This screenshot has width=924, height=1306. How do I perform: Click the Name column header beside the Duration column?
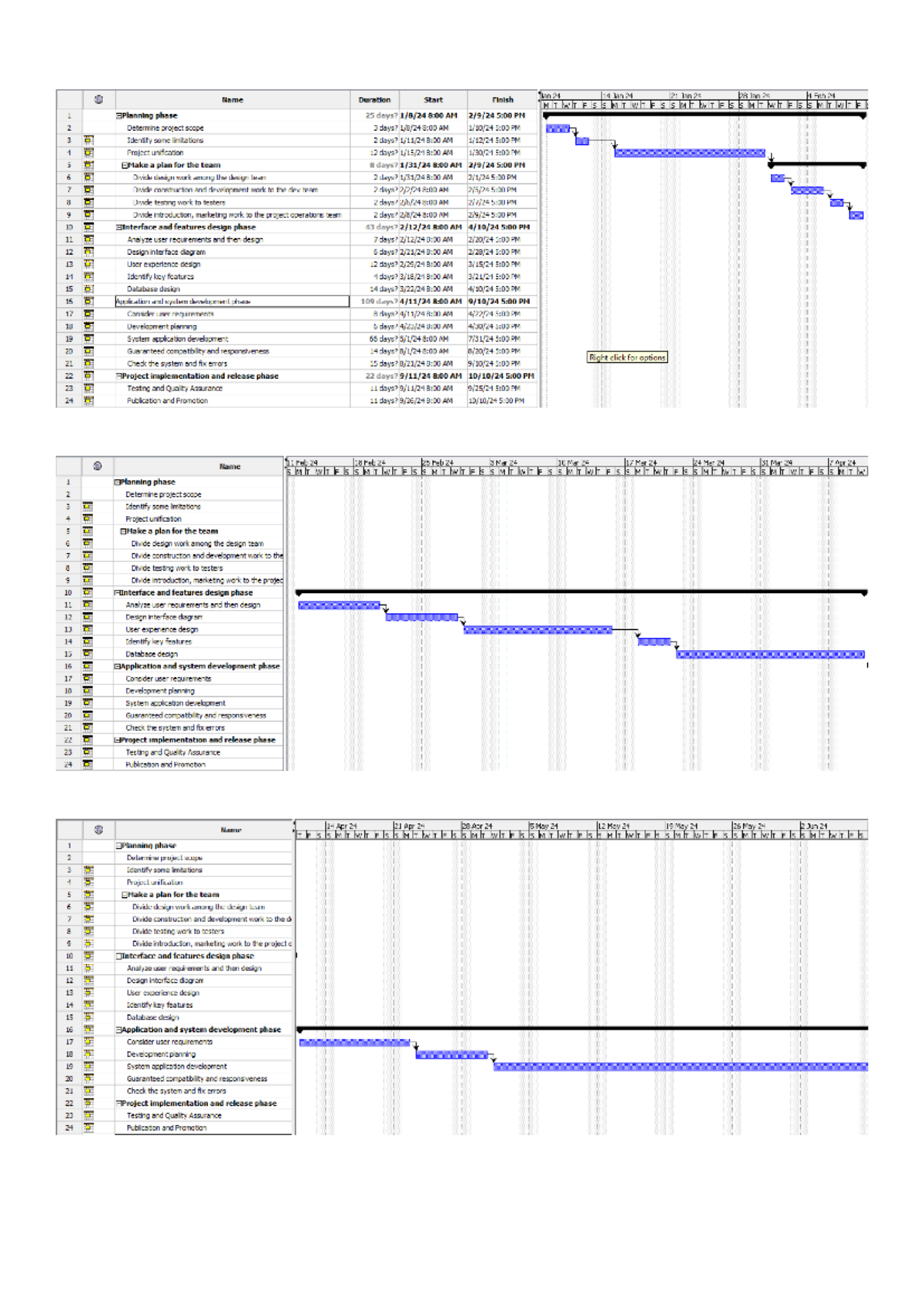coord(232,99)
